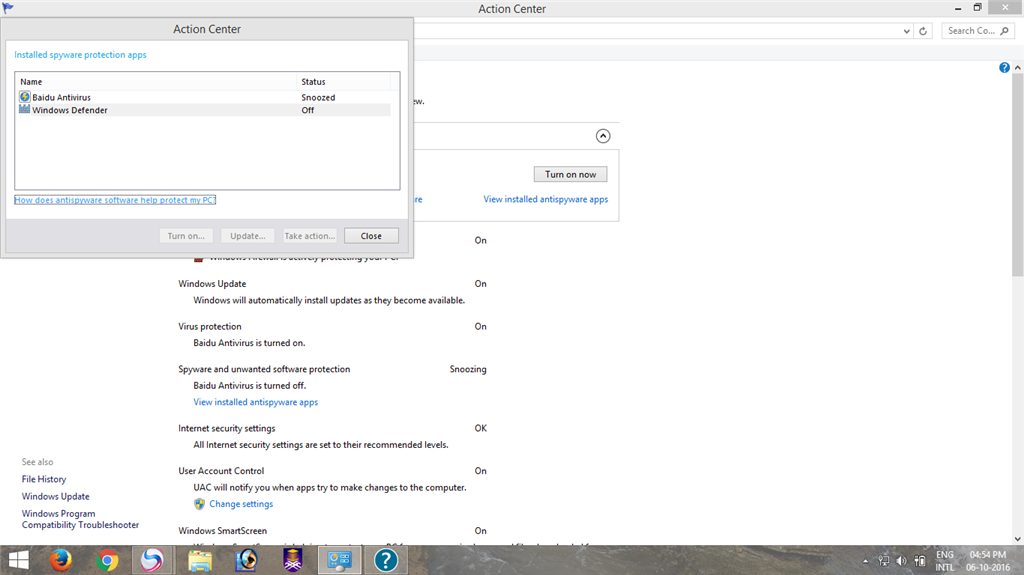Click Turn on now button
This screenshot has height=575, width=1024.
[570, 174]
